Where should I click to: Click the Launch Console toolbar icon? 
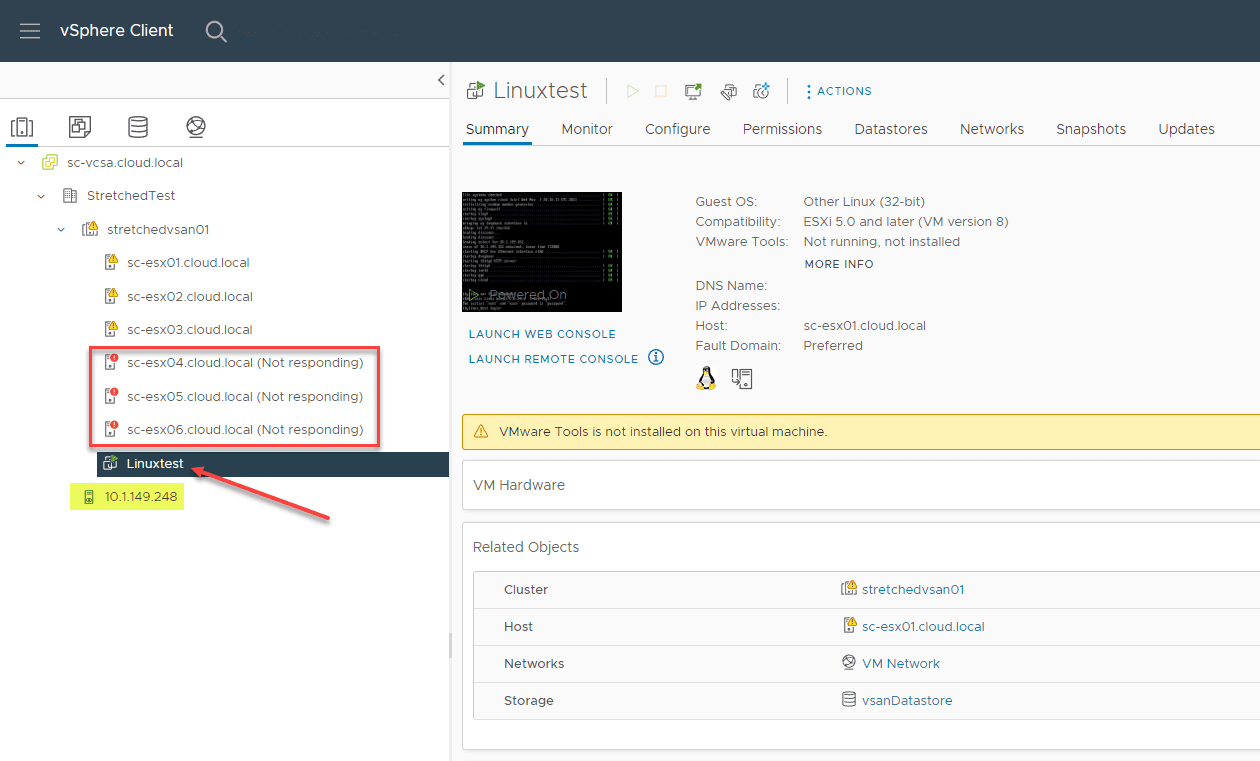point(693,91)
